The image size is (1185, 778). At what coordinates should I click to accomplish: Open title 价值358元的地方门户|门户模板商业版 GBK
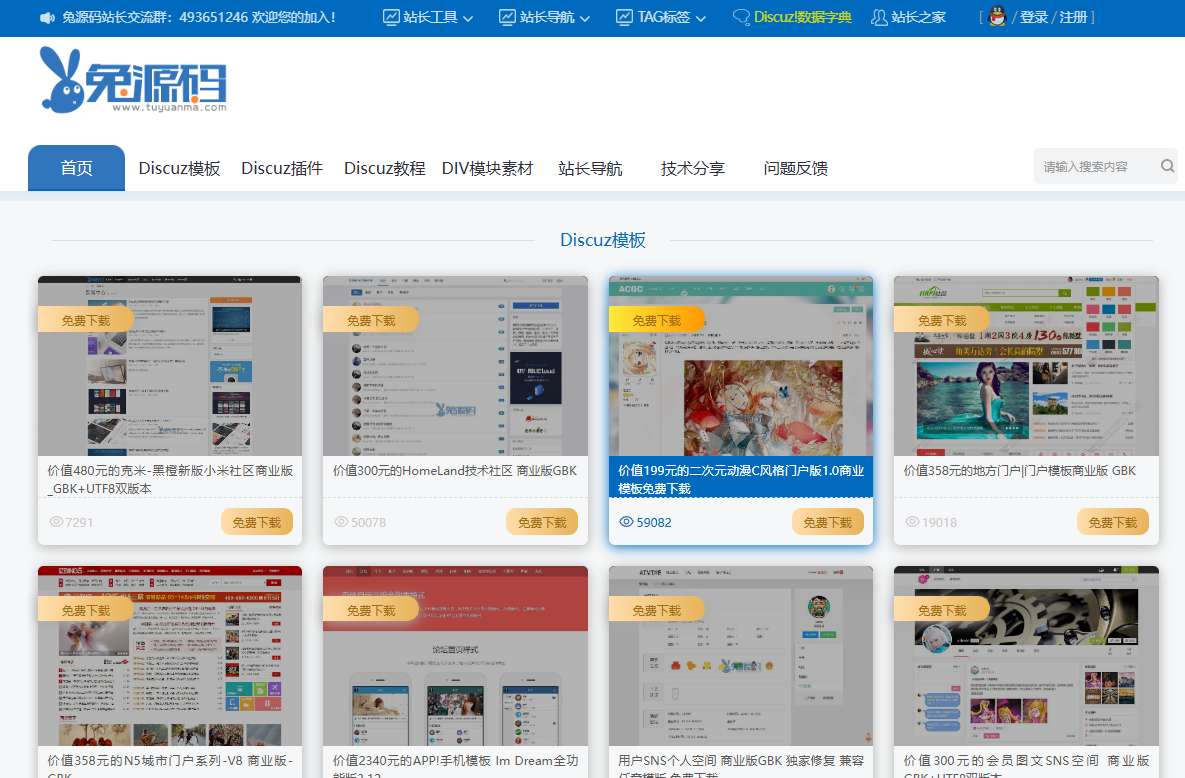[1019, 470]
